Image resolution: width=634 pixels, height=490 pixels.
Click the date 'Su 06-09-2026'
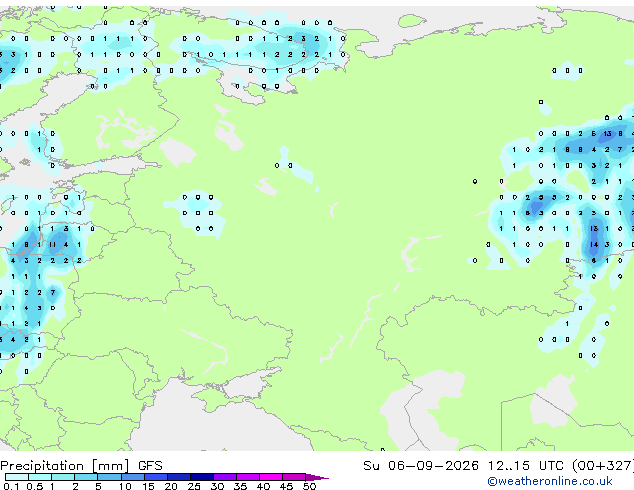pos(421,465)
